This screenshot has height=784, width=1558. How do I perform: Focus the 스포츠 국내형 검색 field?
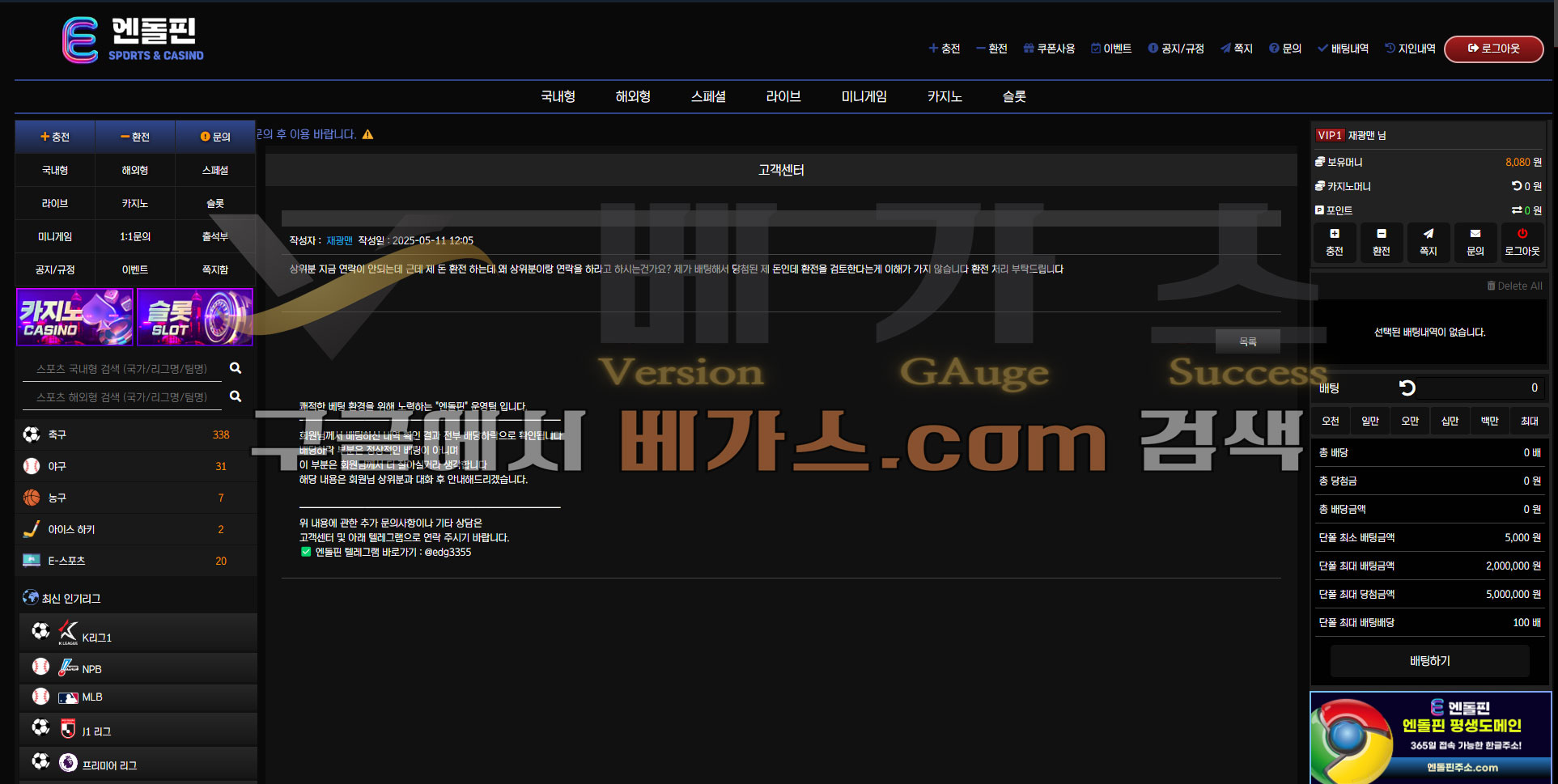point(121,369)
